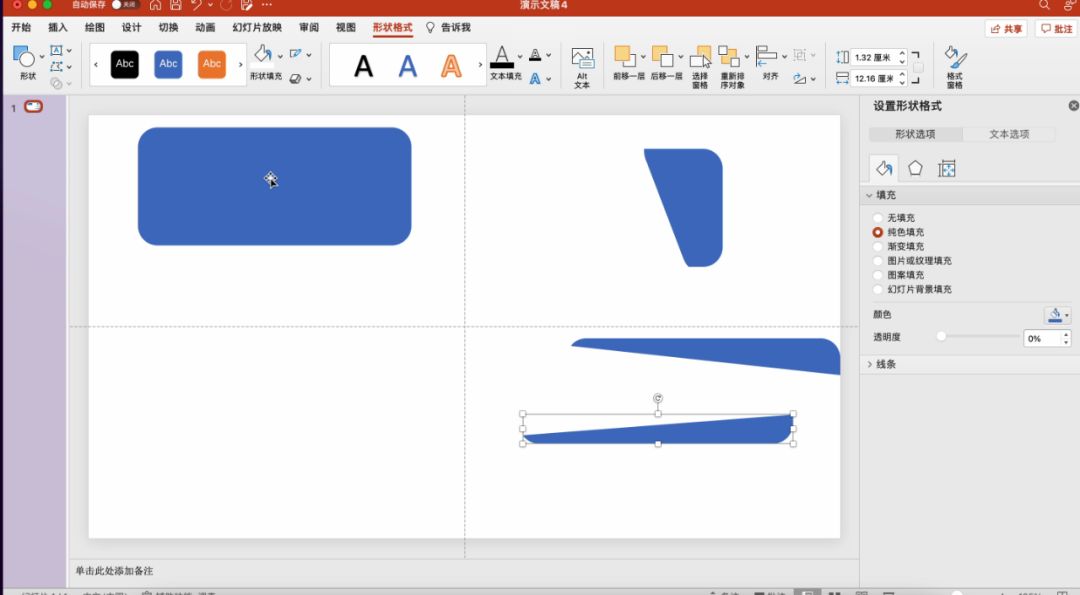
Task: Click the Align (对齐) icon
Action: pyautogui.click(x=767, y=56)
